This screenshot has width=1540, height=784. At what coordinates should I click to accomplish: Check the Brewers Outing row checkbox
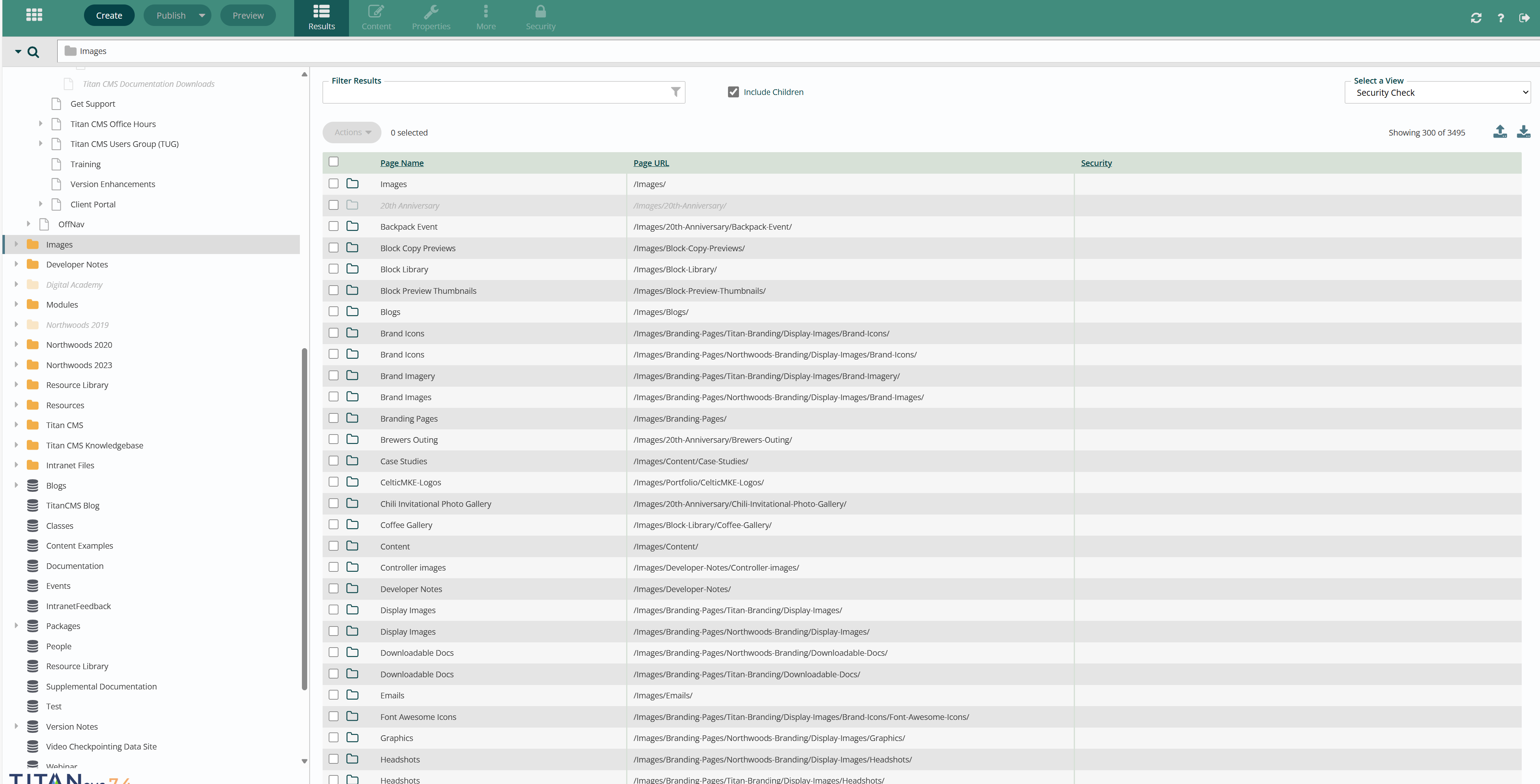(x=334, y=439)
